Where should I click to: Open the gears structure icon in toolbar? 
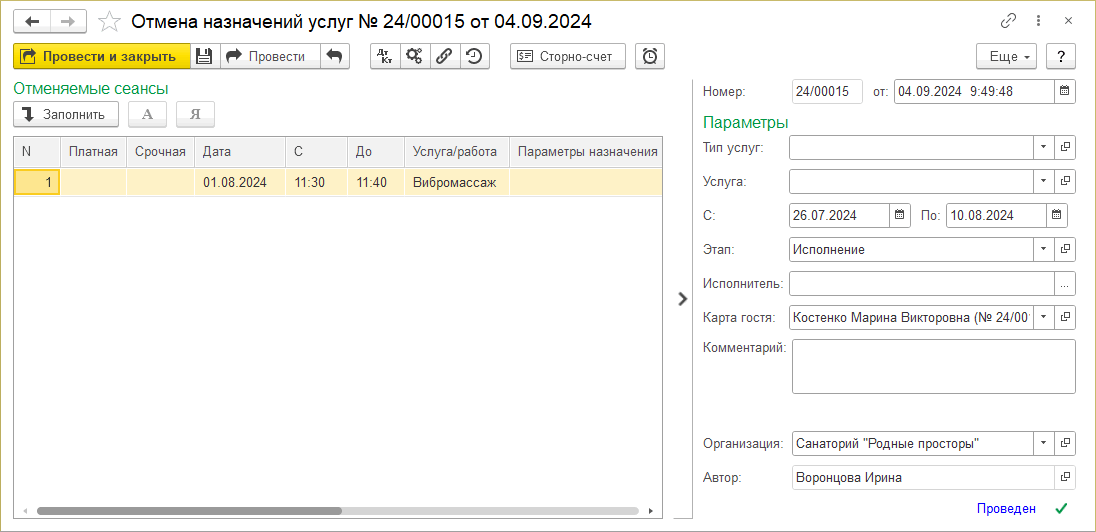point(415,57)
